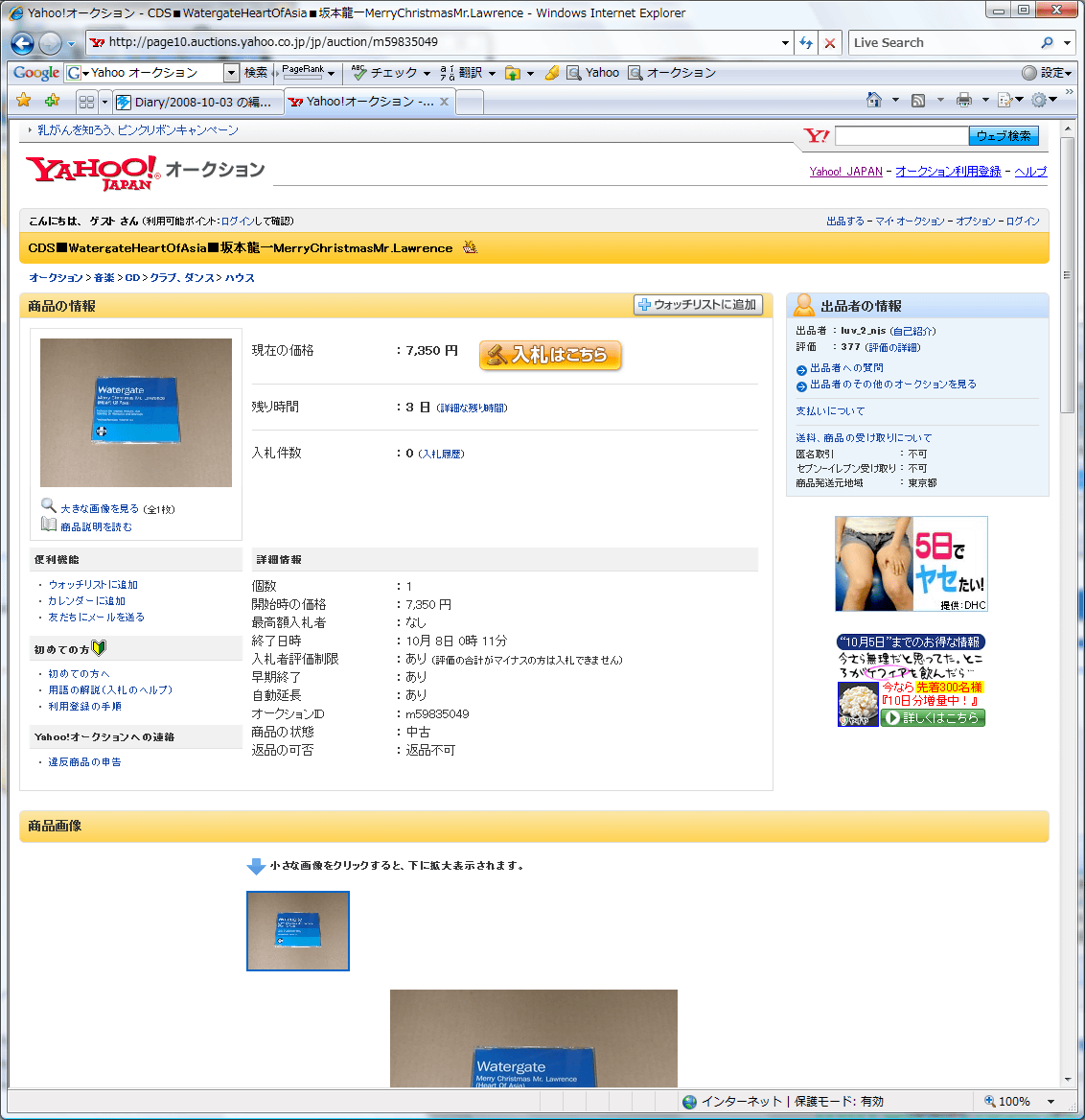The image size is (1085, 1120).
Task: Open the 入札履歴 bid history link
Action: (x=442, y=454)
